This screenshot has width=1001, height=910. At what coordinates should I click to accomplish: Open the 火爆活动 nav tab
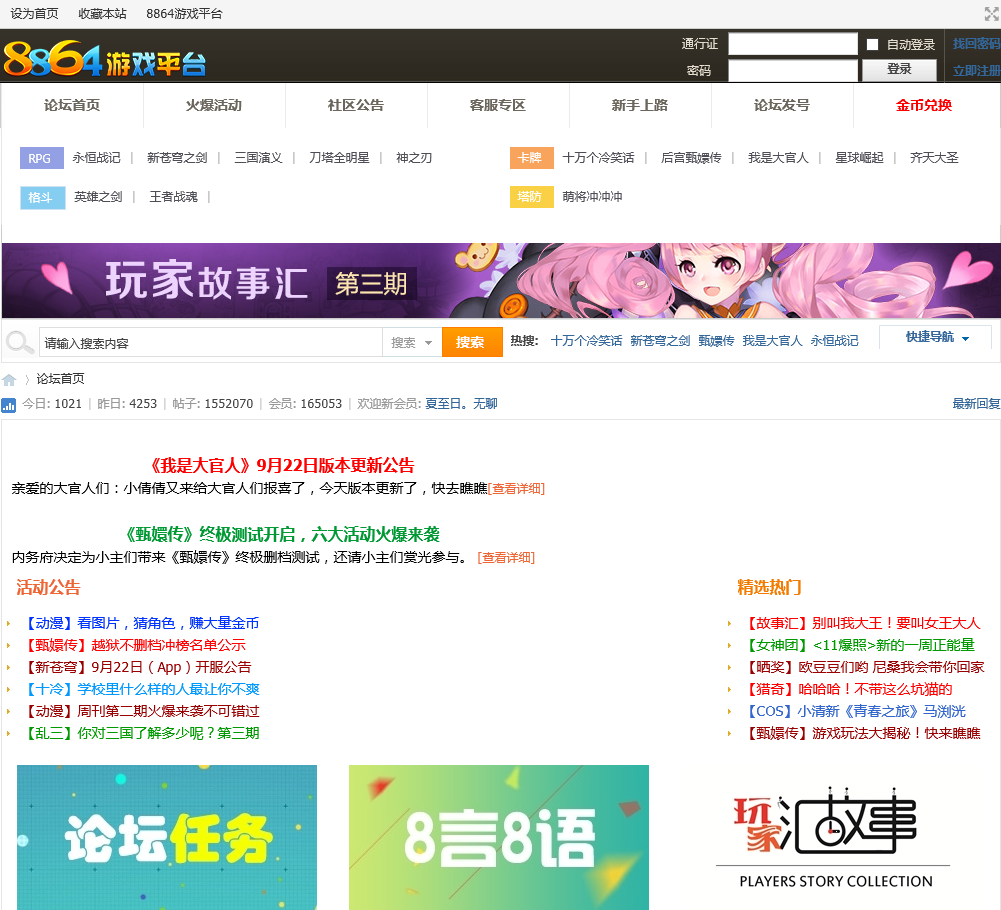click(x=214, y=105)
